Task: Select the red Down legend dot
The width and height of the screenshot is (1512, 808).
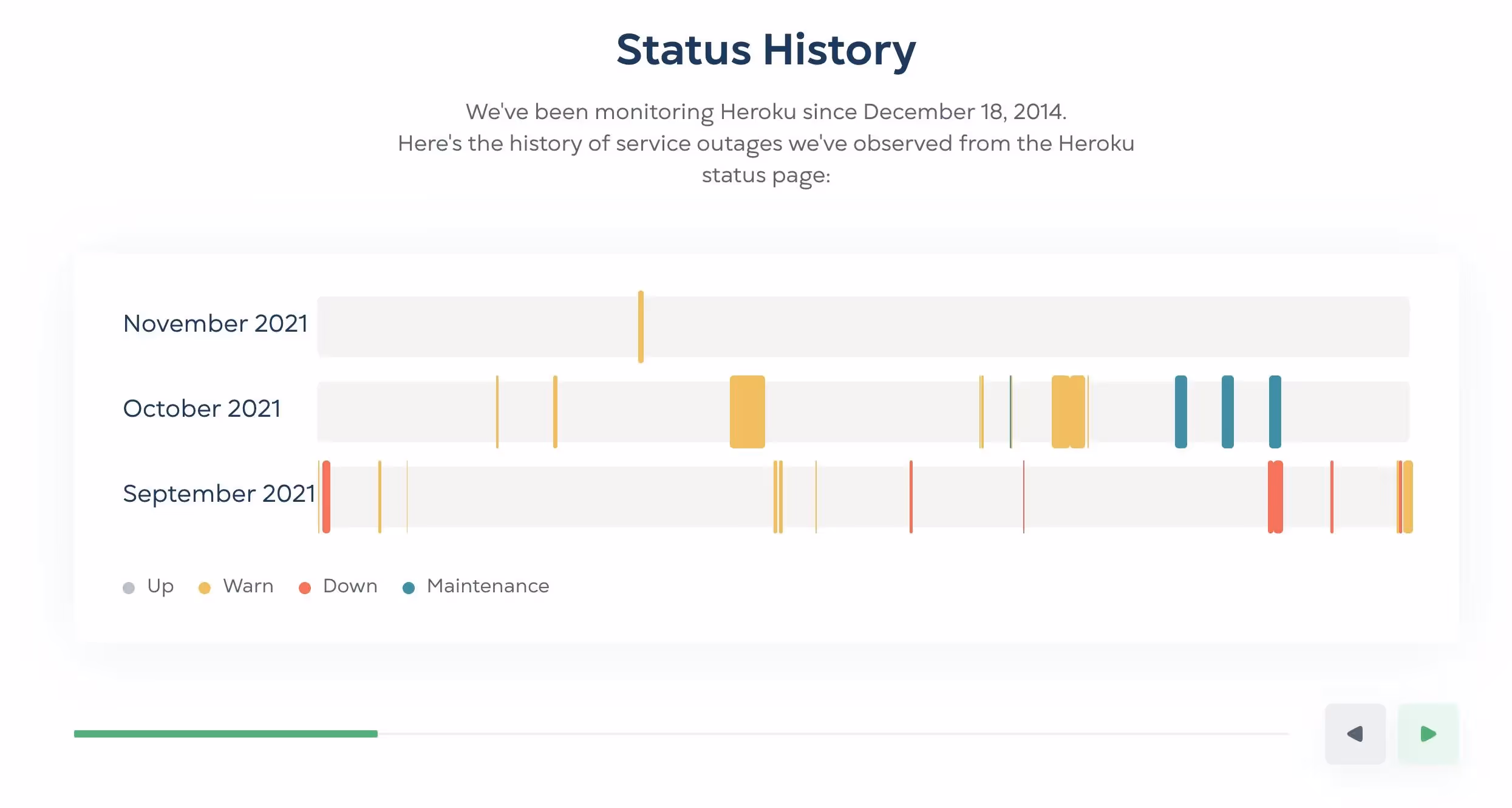Action: click(x=305, y=587)
